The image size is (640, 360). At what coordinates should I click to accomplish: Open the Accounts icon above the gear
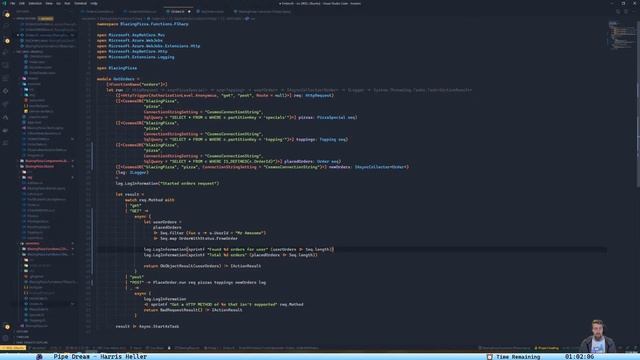pos(7,327)
